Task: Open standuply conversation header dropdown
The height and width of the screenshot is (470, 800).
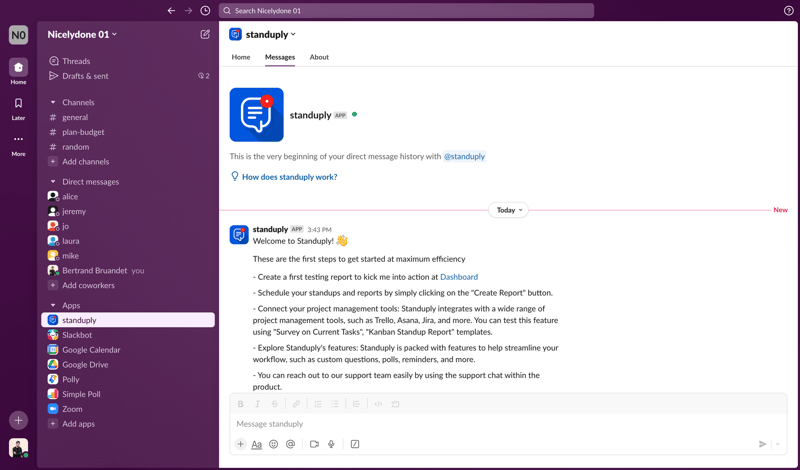Action: click(x=270, y=34)
